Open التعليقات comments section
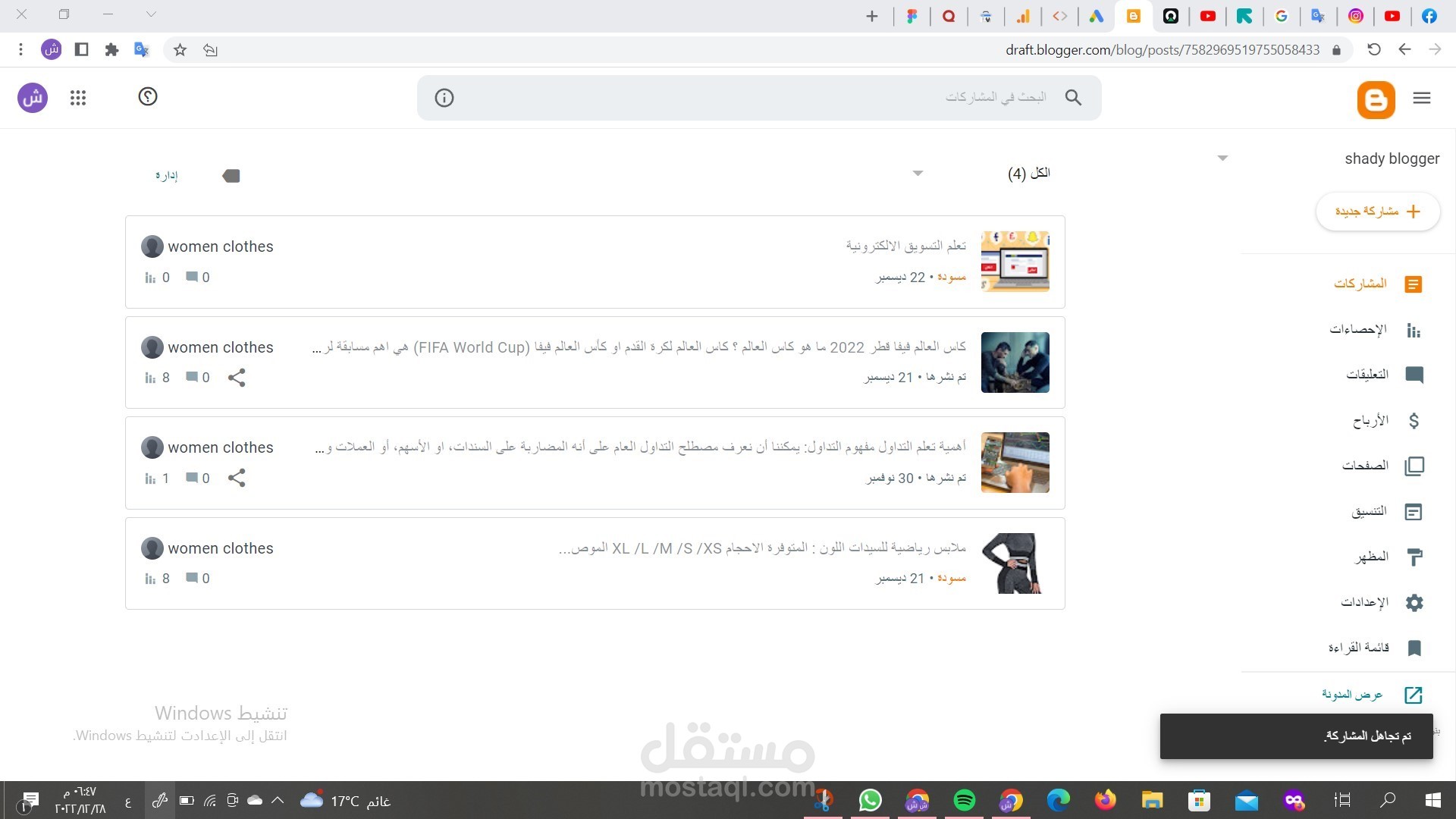The height and width of the screenshot is (819, 1456). [1385, 375]
